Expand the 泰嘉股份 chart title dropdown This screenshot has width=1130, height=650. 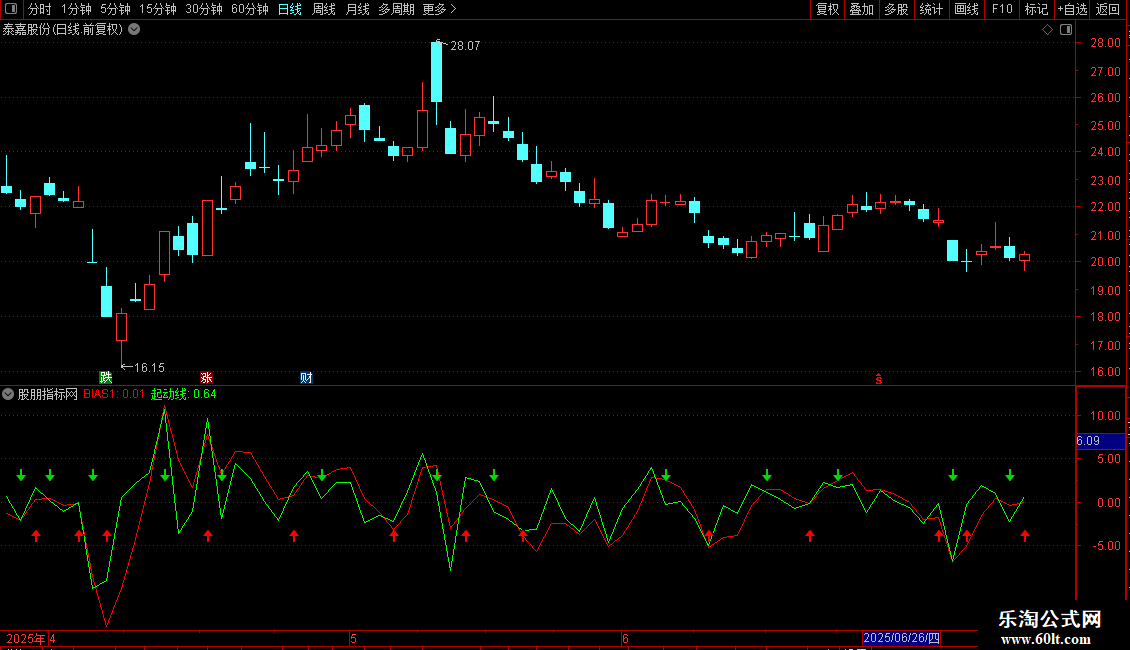tap(134, 30)
